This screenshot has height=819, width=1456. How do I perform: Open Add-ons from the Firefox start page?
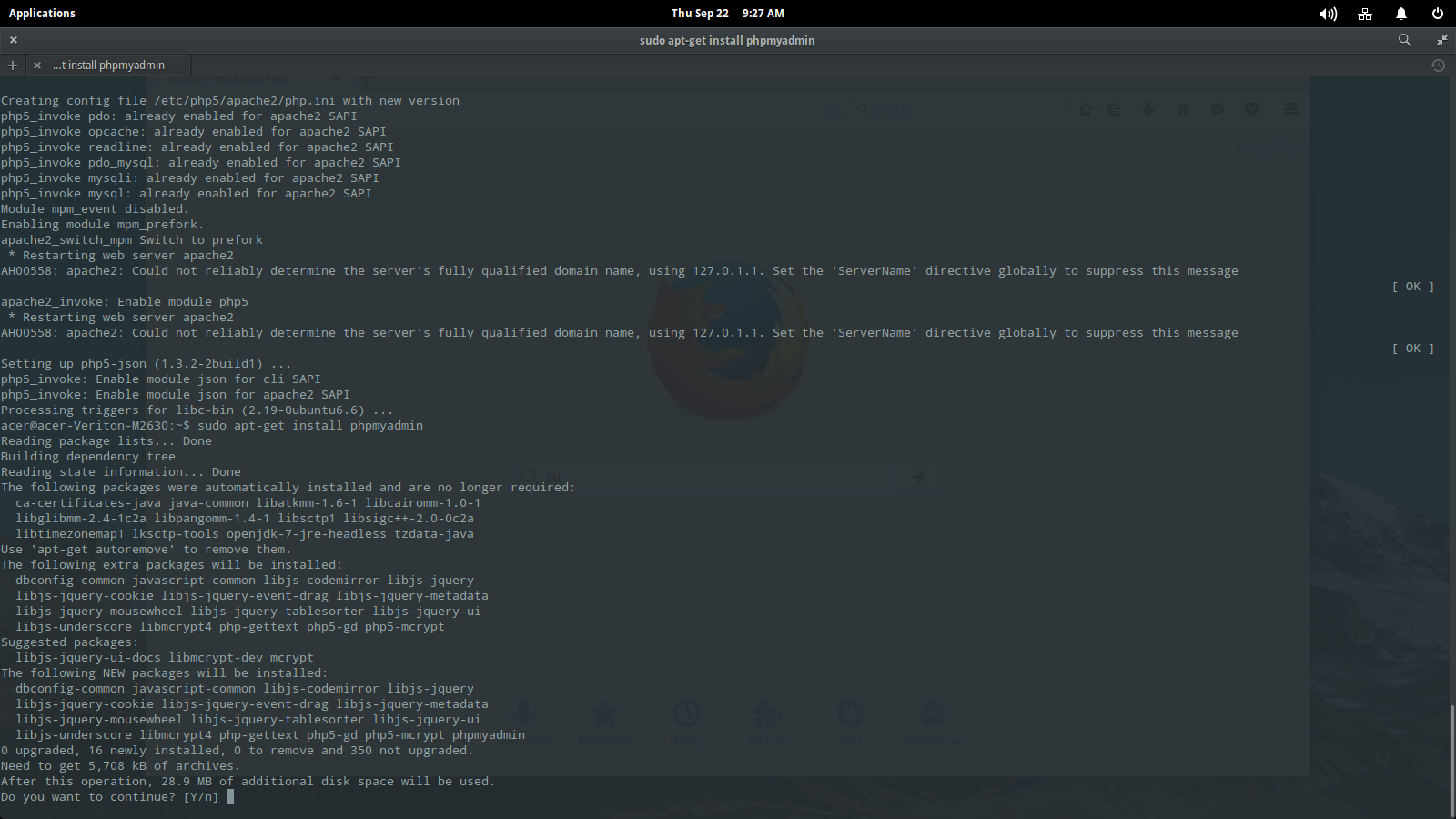[x=769, y=721]
